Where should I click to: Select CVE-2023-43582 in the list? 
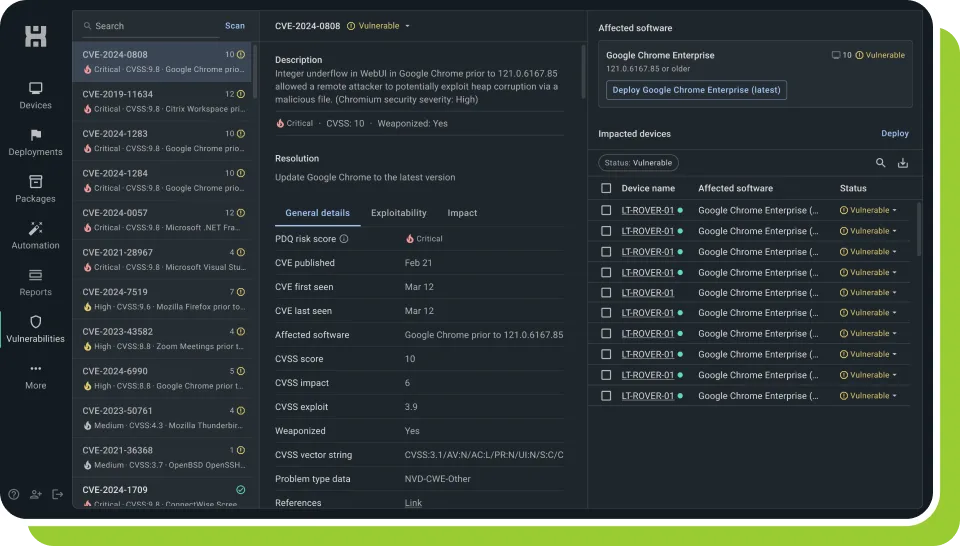(162, 338)
